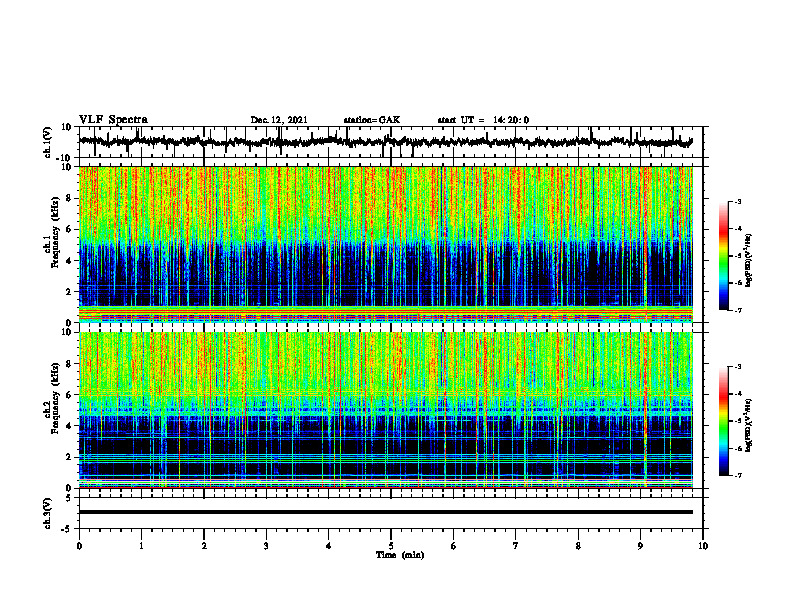
Task: Click the ch.2 spectrogram color scale bar
Action: [723, 421]
